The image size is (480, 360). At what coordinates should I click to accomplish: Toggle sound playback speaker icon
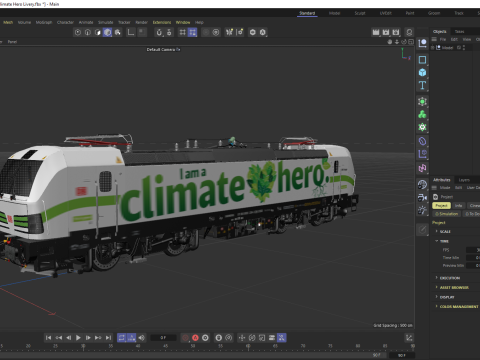(x=142, y=338)
